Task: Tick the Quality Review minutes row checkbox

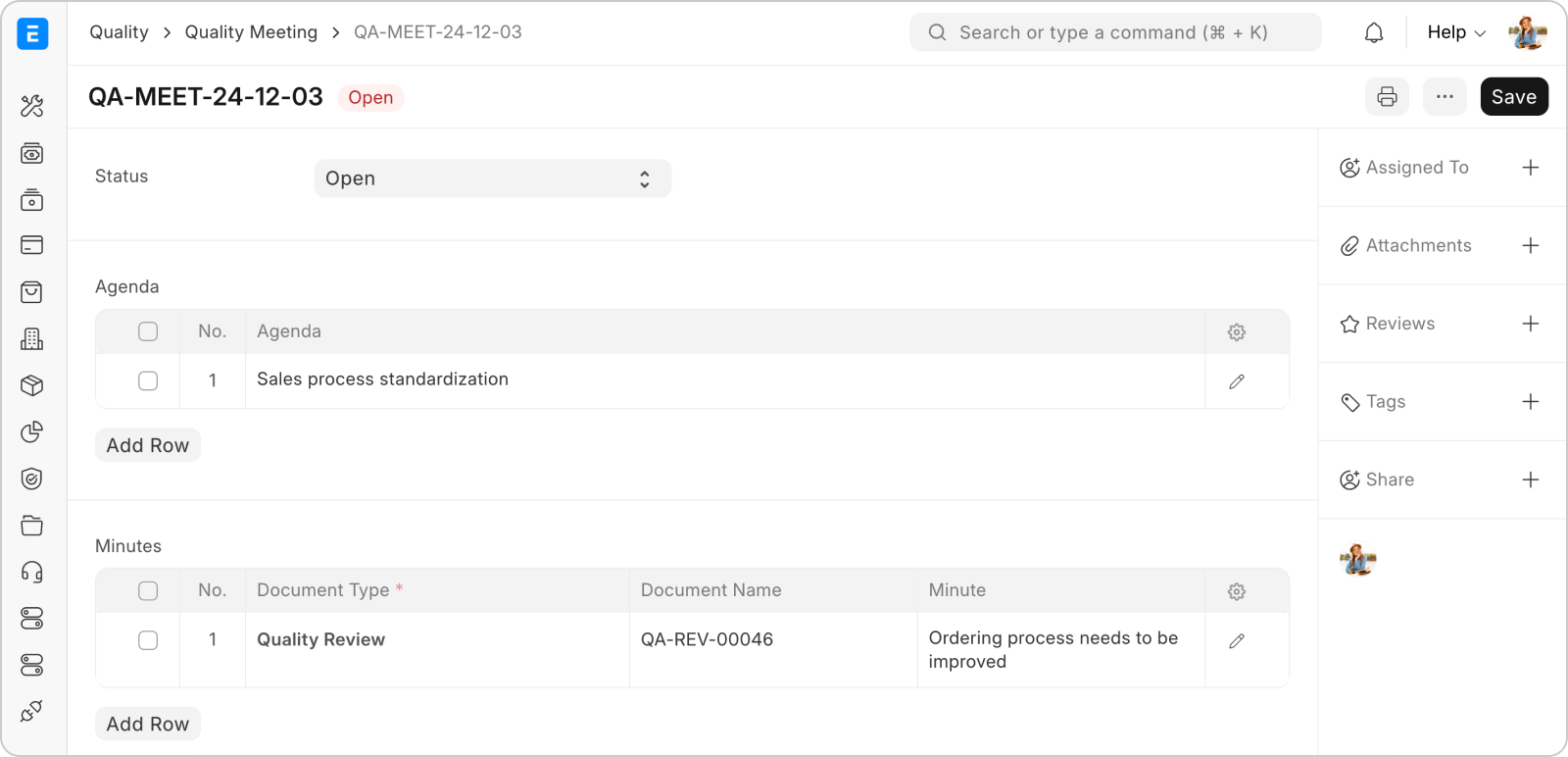Action: [x=148, y=640]
